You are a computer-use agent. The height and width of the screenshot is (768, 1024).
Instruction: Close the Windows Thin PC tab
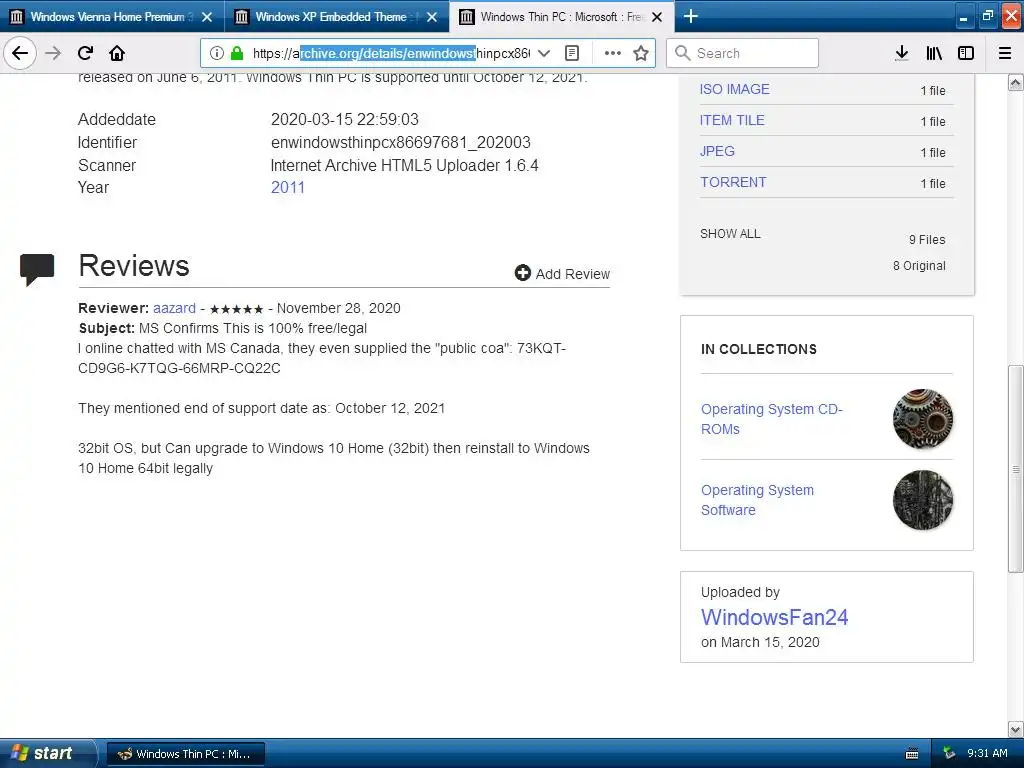pos(658,17)
